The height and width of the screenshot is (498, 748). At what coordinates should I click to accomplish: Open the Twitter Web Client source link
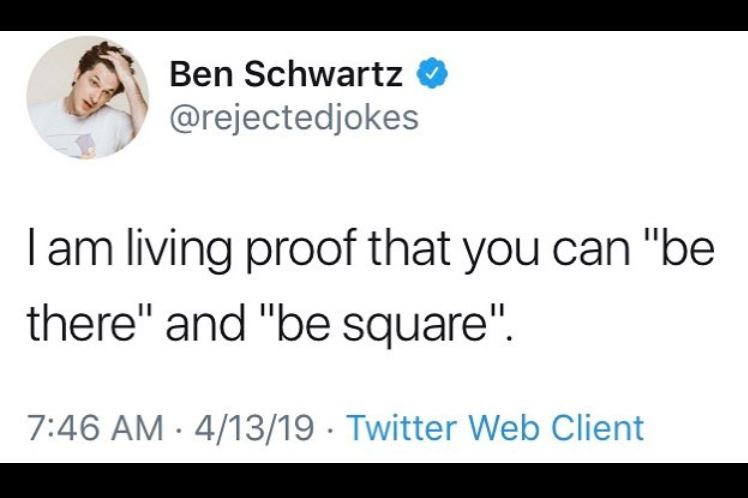point(496,427)
